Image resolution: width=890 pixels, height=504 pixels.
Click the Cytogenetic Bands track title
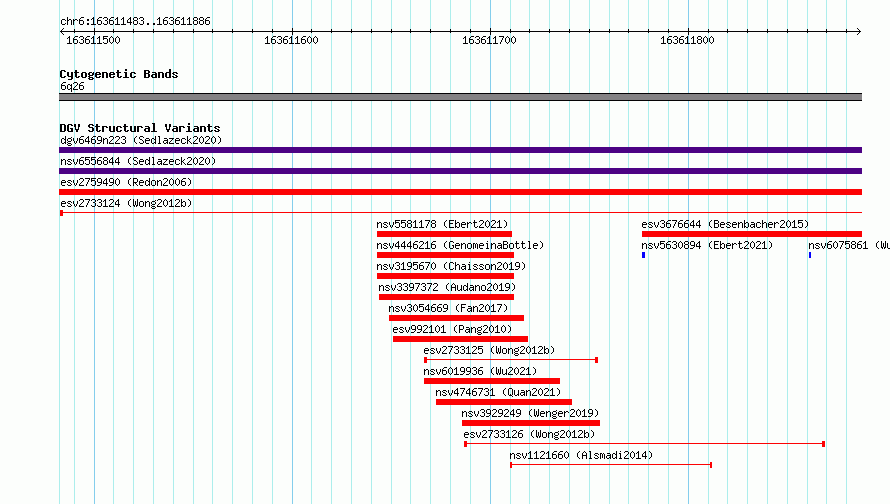(x=119, y=74)
